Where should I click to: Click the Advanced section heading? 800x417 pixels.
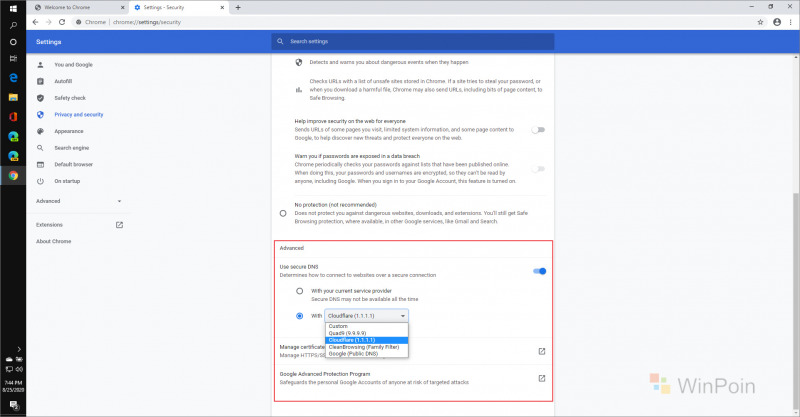291,248
